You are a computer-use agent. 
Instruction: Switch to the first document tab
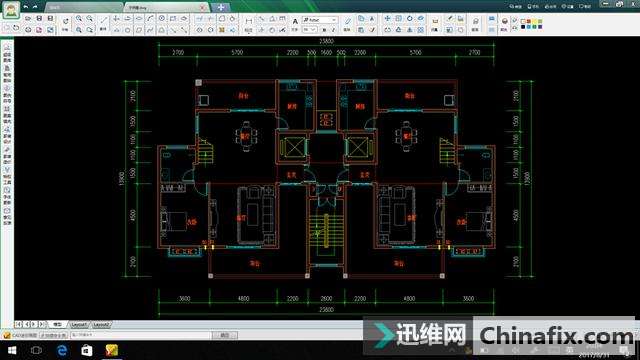pyautogui.click(x=84, y=8)
